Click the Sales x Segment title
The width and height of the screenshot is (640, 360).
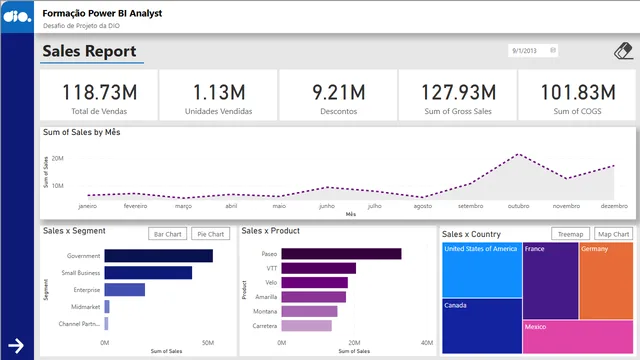click(74, 231)
